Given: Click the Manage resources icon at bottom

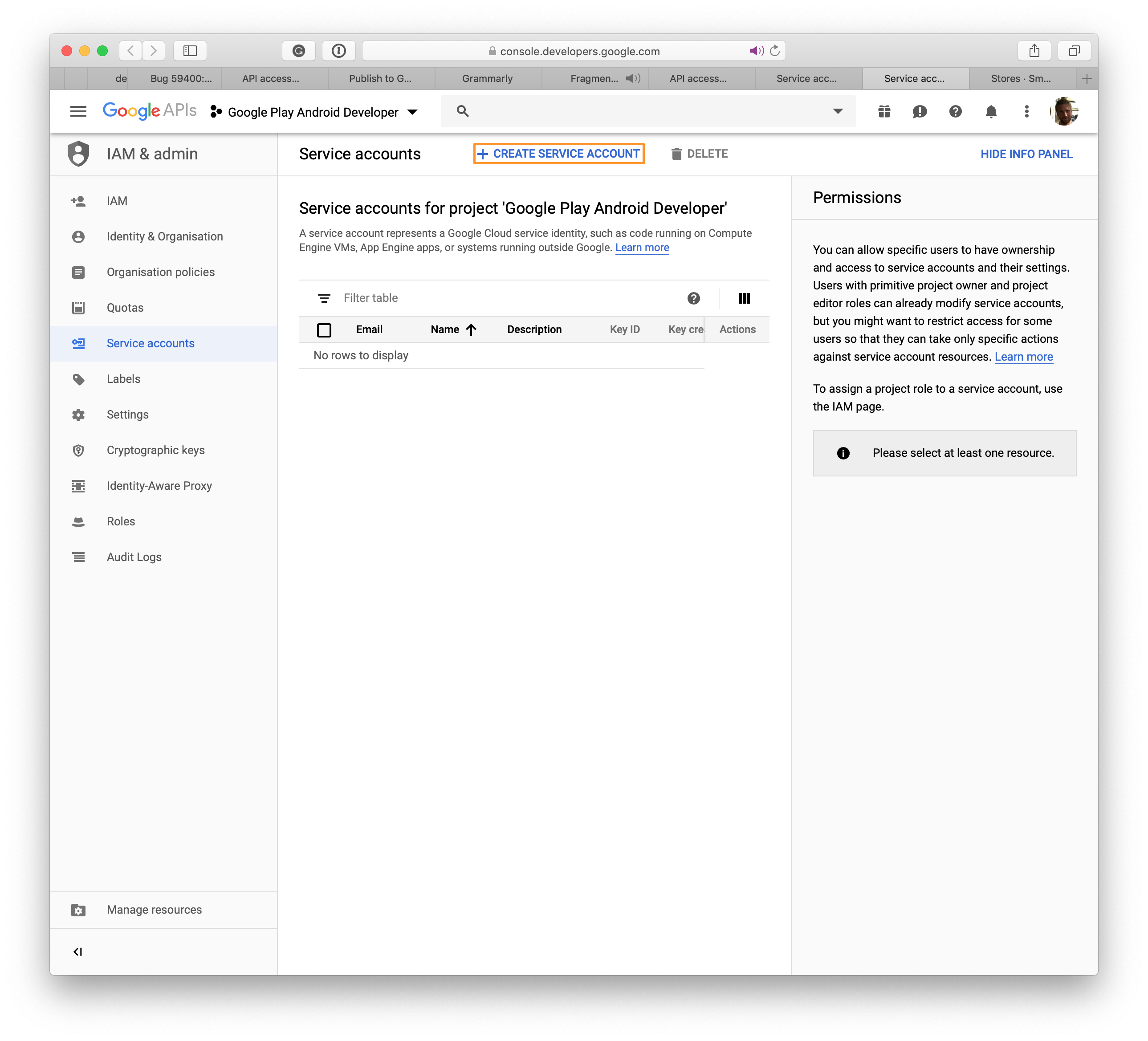Looking at the screenshot, I should [78, 910].
